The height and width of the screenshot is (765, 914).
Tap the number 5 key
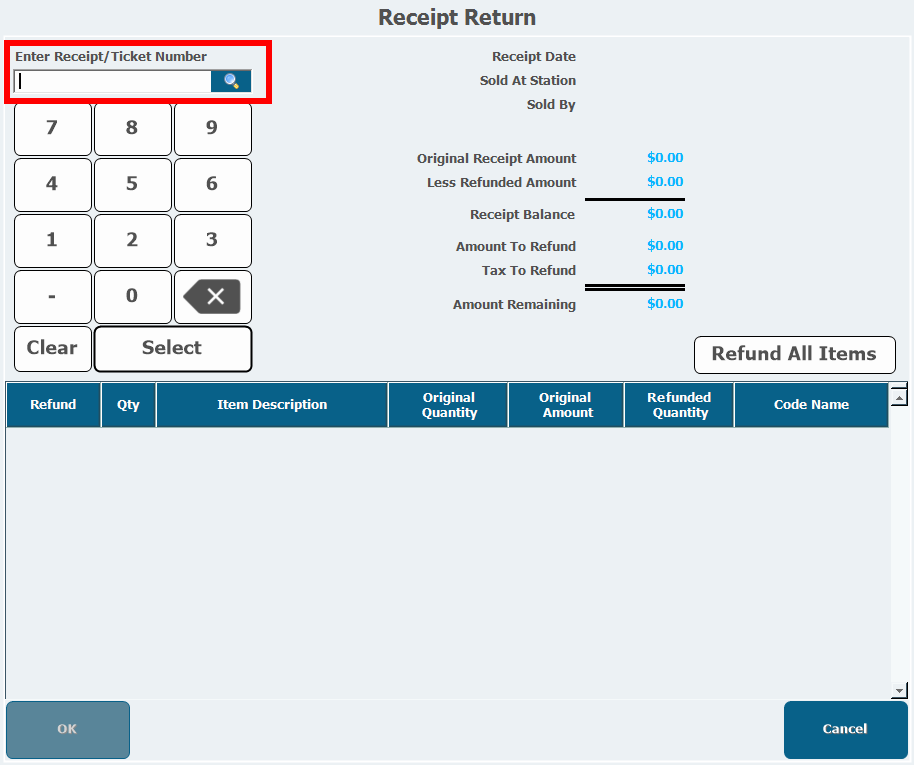[132, 184]
